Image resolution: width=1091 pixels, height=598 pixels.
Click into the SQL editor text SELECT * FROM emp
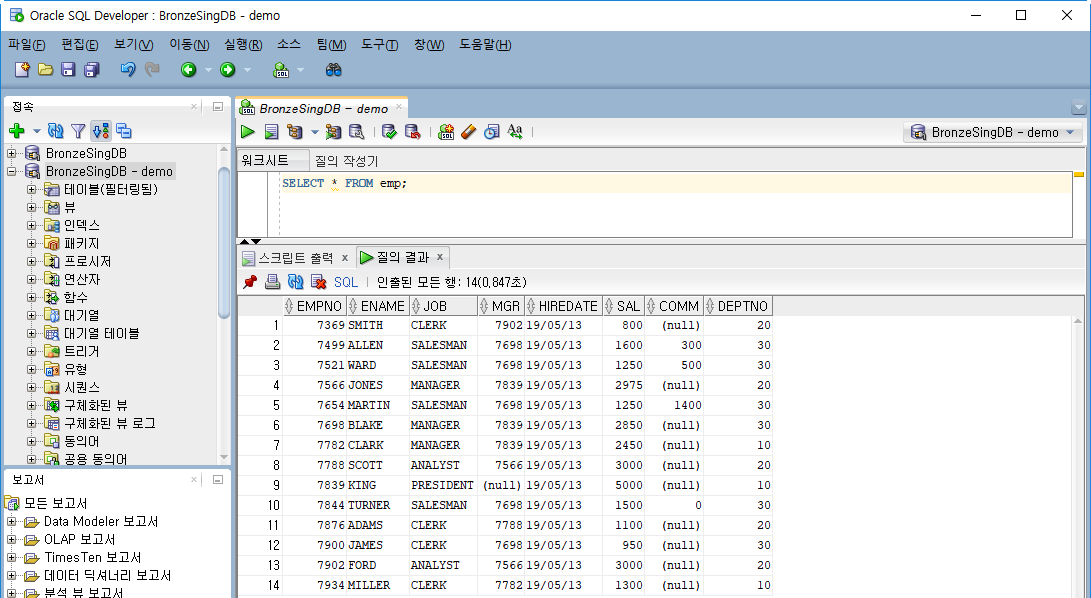[344, 183]
